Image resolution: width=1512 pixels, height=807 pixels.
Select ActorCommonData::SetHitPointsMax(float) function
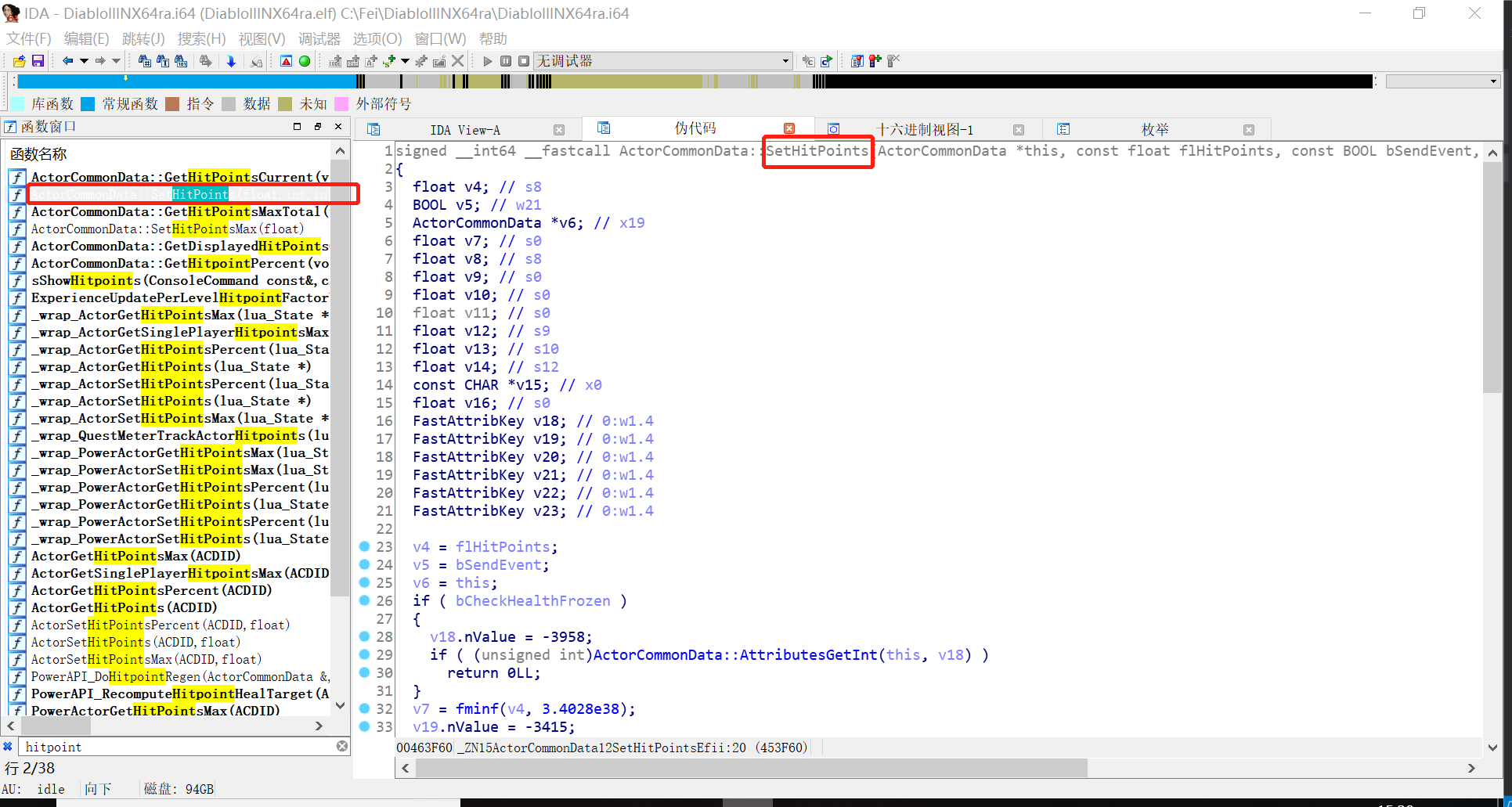click(169, 229)
